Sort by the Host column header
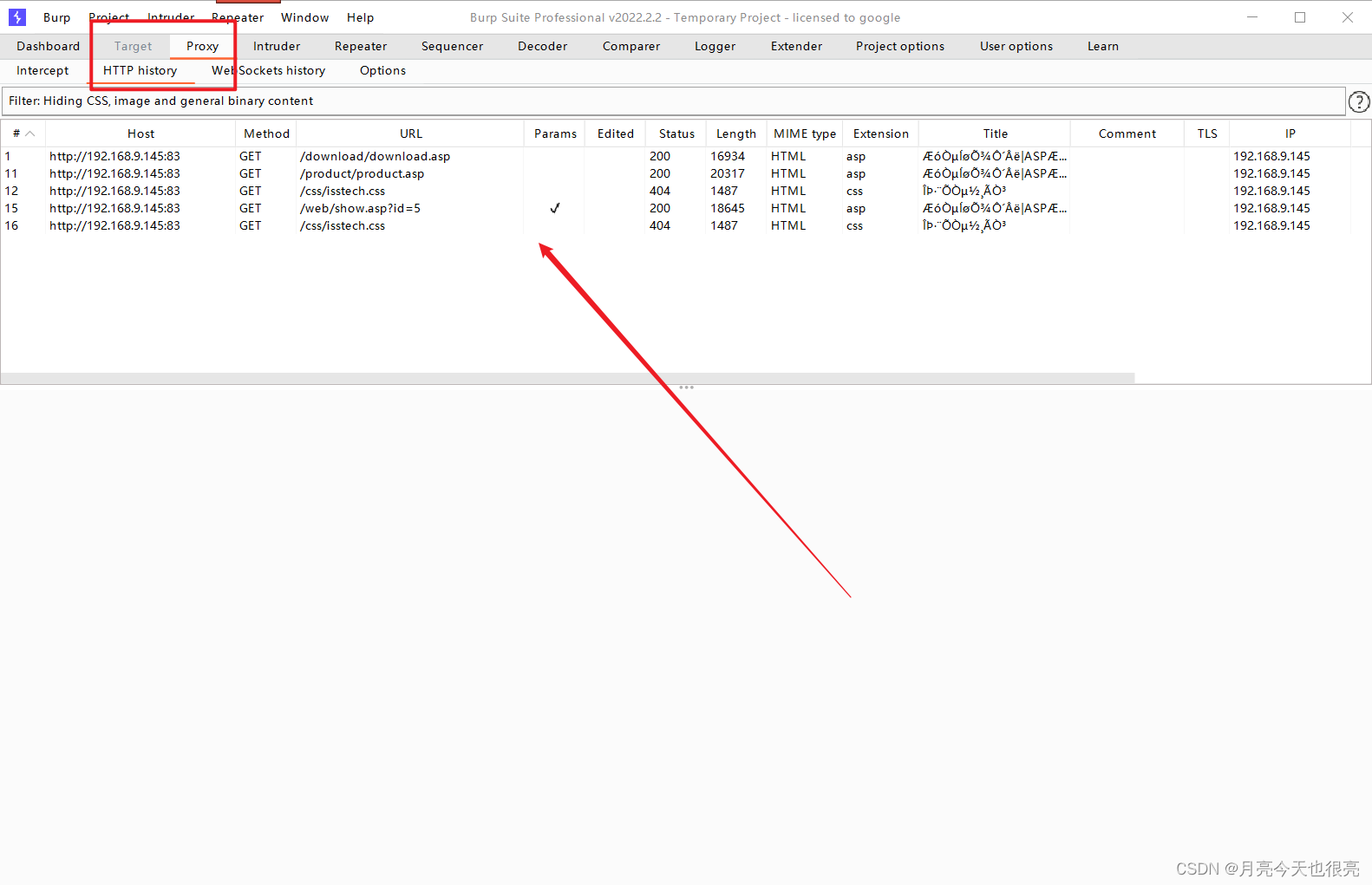 tap(140, 133)
